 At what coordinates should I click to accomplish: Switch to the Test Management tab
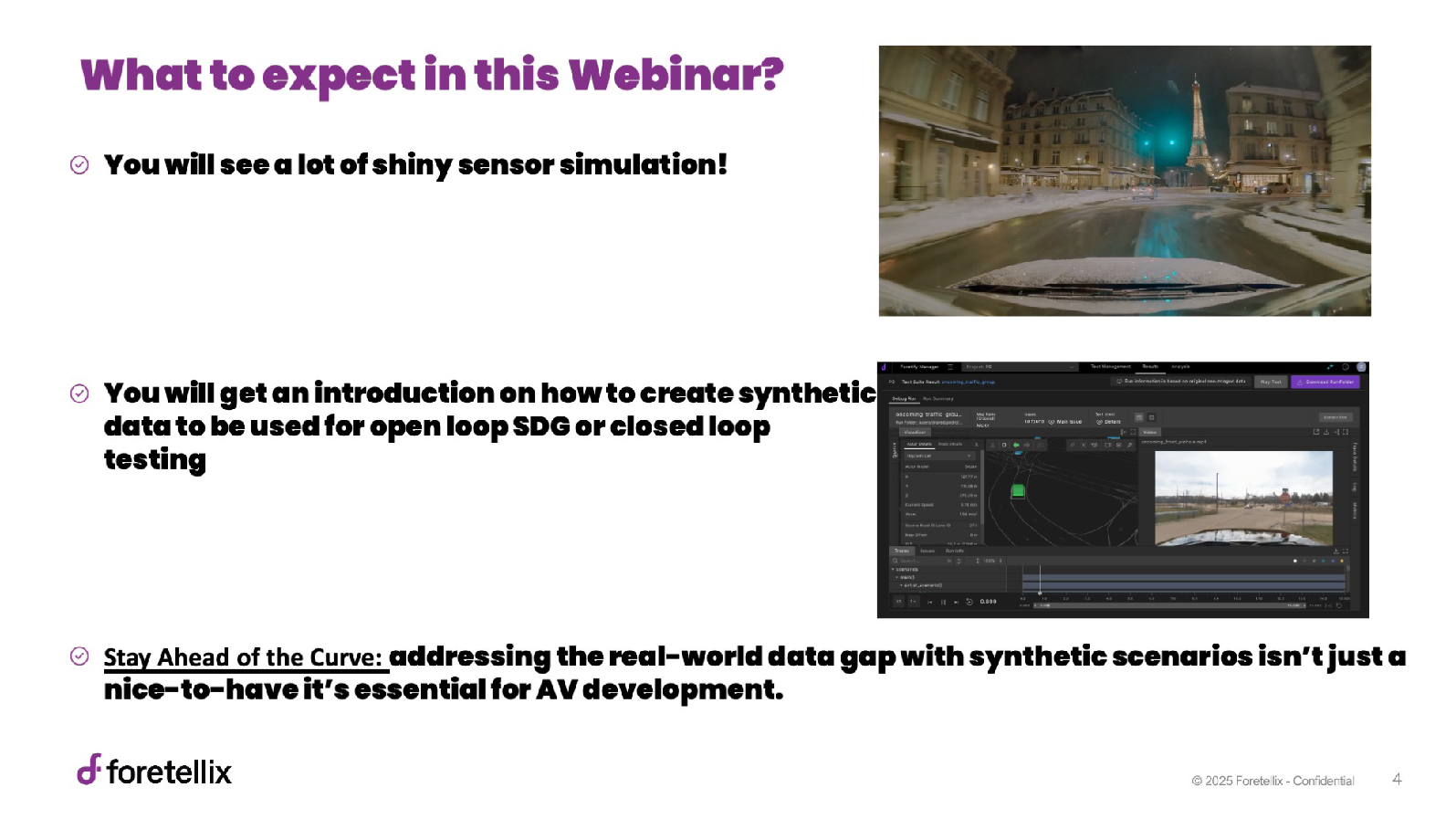pos(1111,366)
